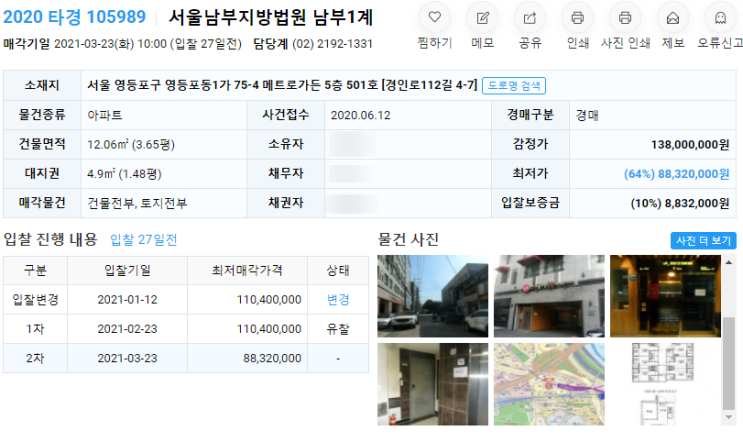This screenshot has width=743, height=442.
Task: Click the 입찰 진행 내용 heading
Action: pyautogui.click(x=50, y=239)
